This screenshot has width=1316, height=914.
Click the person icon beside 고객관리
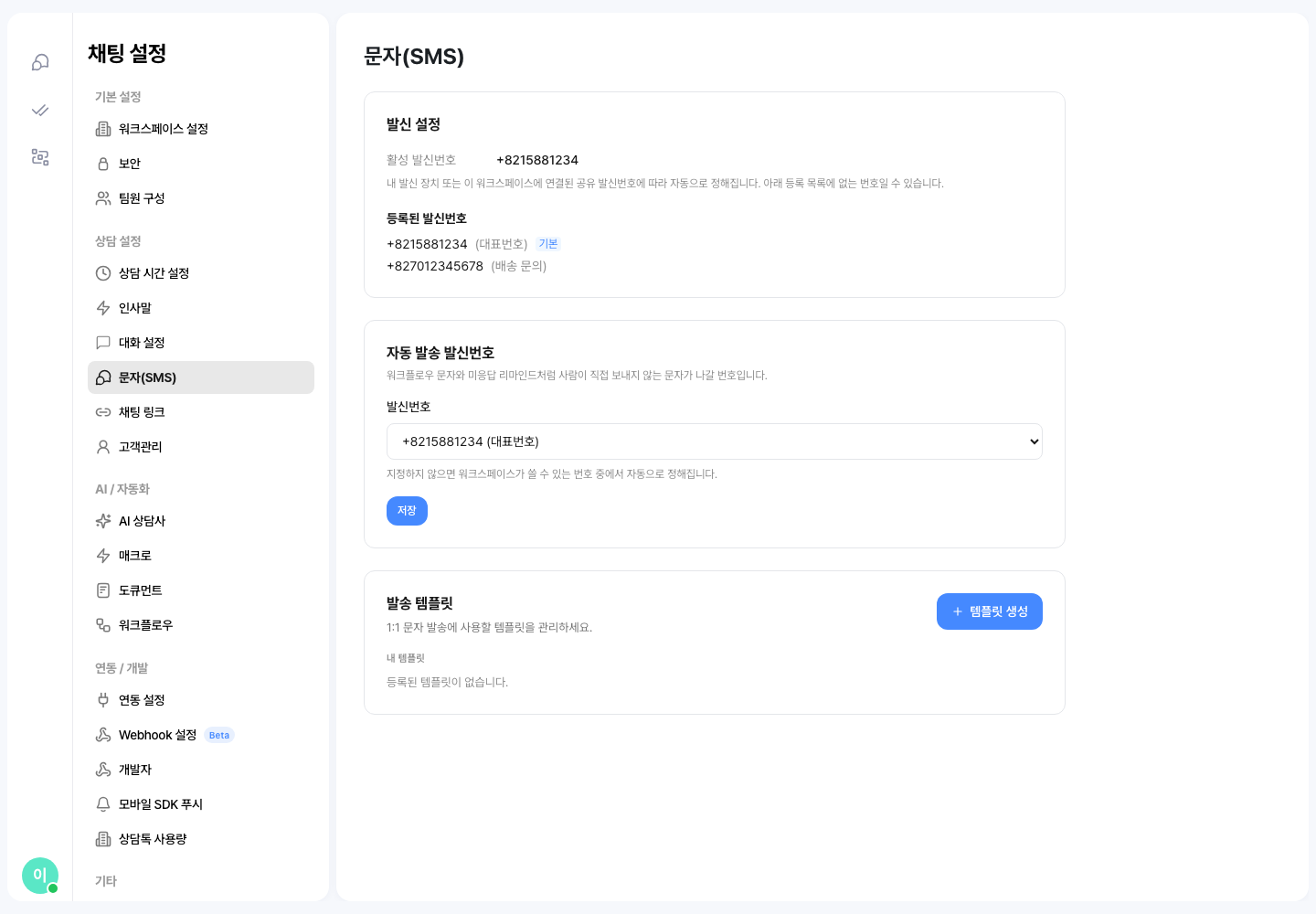click(x=103, y=447)
